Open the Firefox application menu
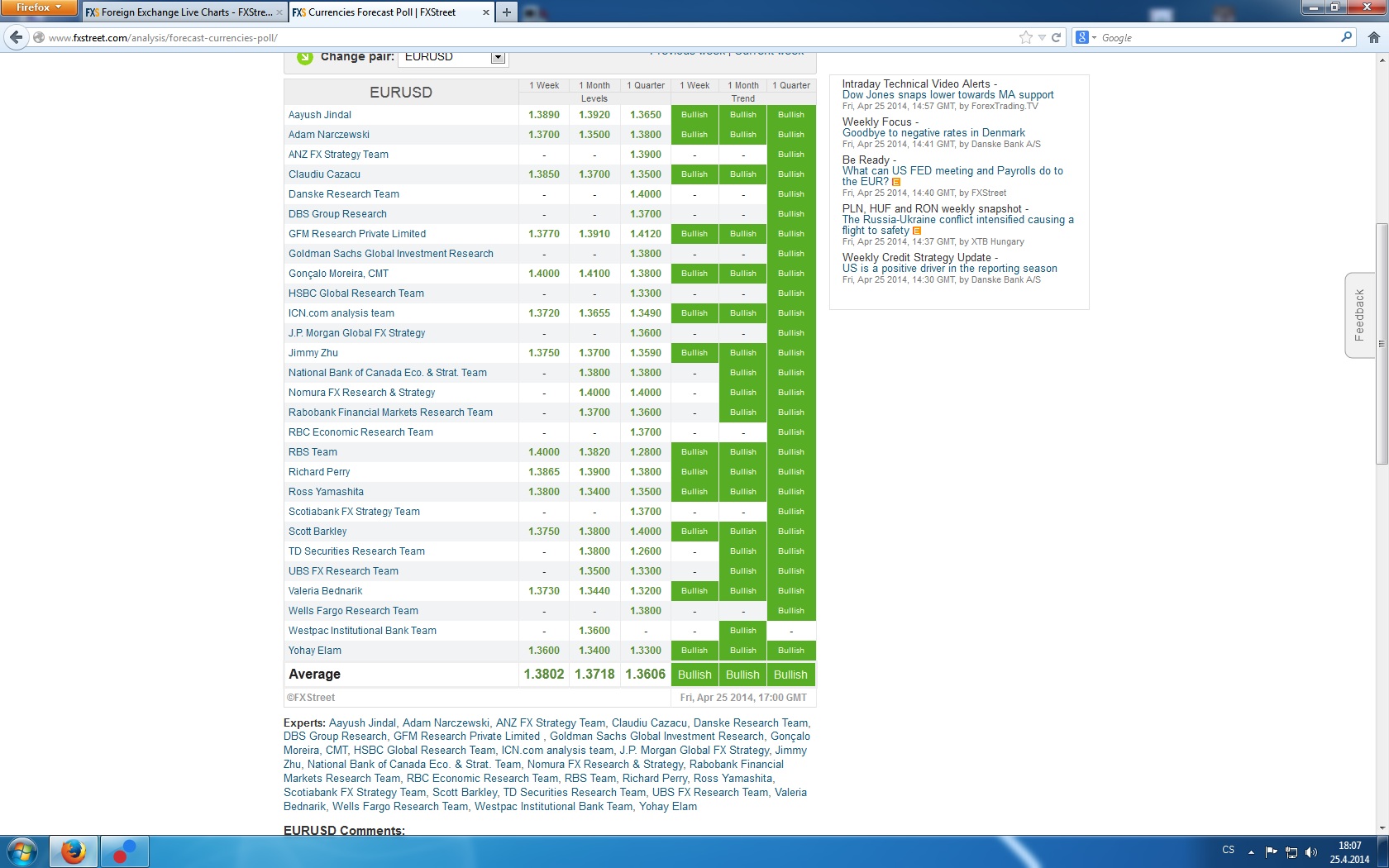The width and height of the screenshot is (1389, 868). point(39,7)
